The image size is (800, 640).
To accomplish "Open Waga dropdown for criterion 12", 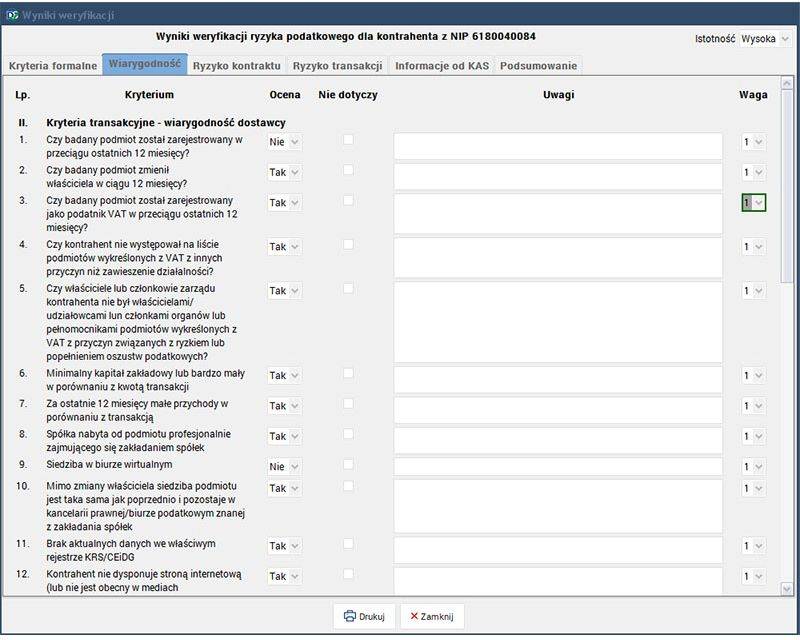I will coord(753,576).
